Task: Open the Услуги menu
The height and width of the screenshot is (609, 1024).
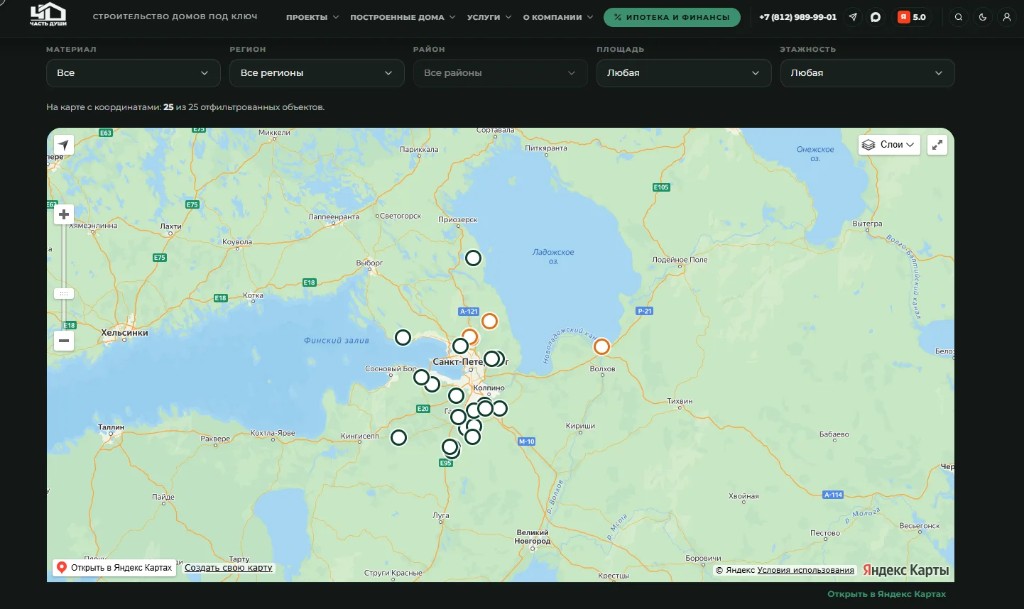Action: 488,17
